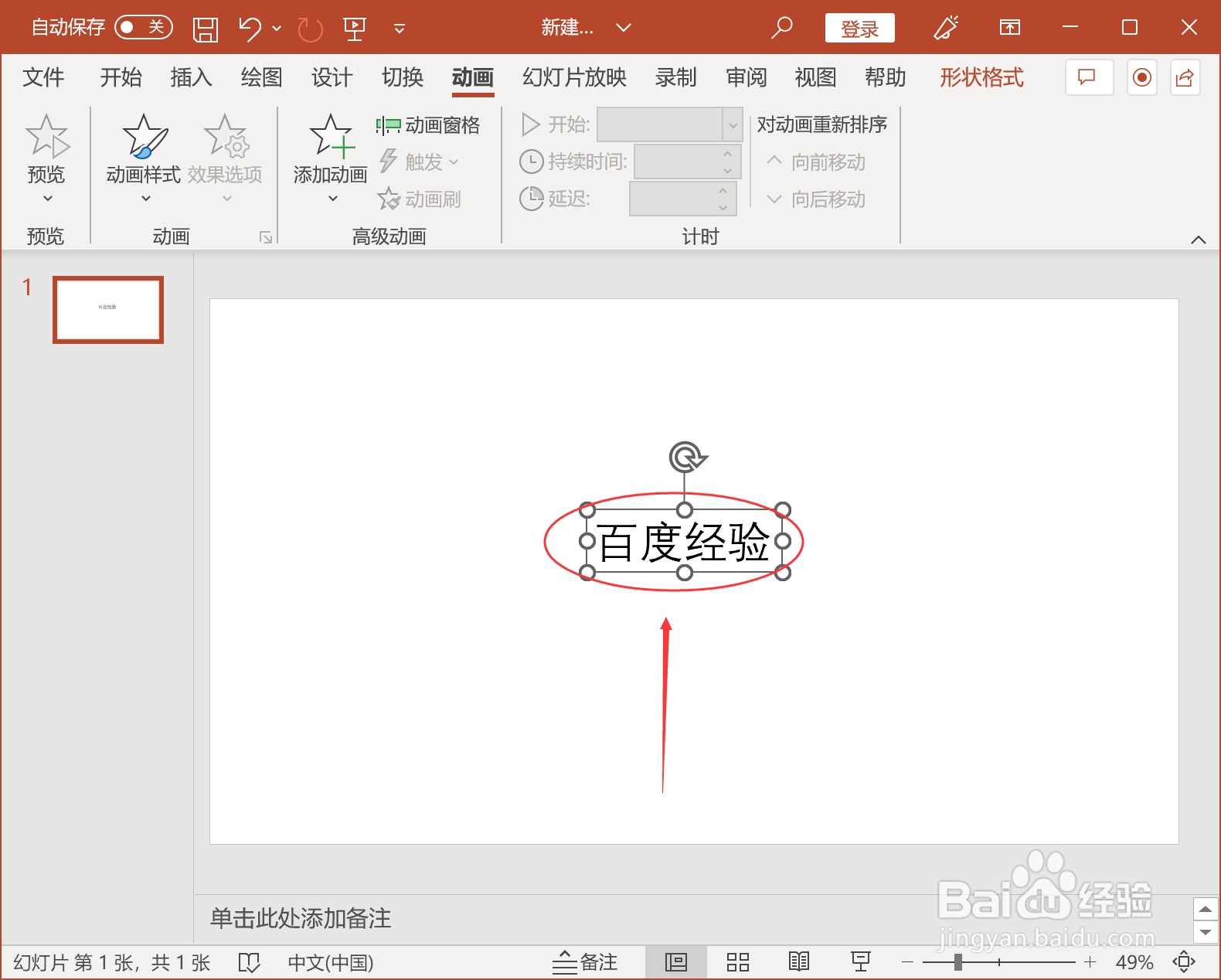Screen dimensions: 1221x980
Task: Expand the 预览 dropdown arrow
Action: click(x=47, y=199)
